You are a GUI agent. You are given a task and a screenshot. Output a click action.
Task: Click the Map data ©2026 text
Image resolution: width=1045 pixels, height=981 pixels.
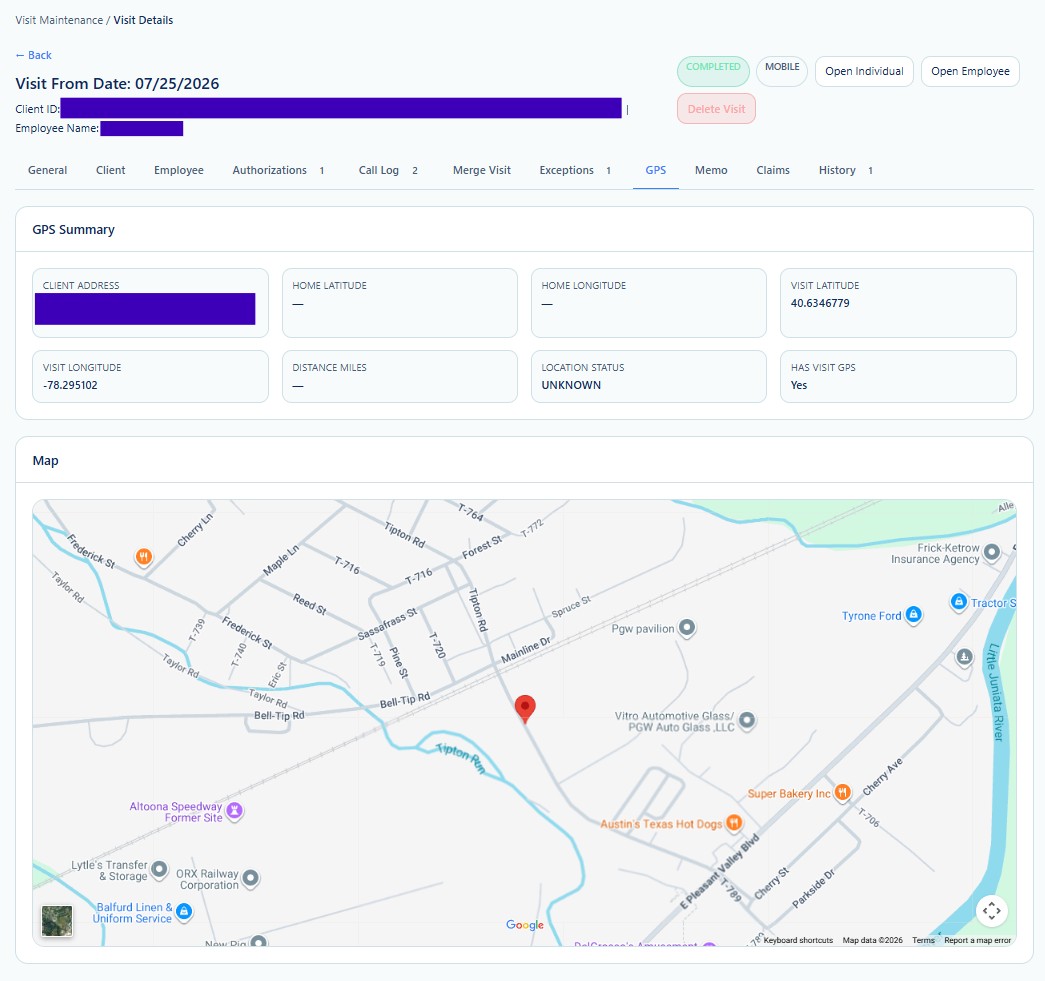872,940
